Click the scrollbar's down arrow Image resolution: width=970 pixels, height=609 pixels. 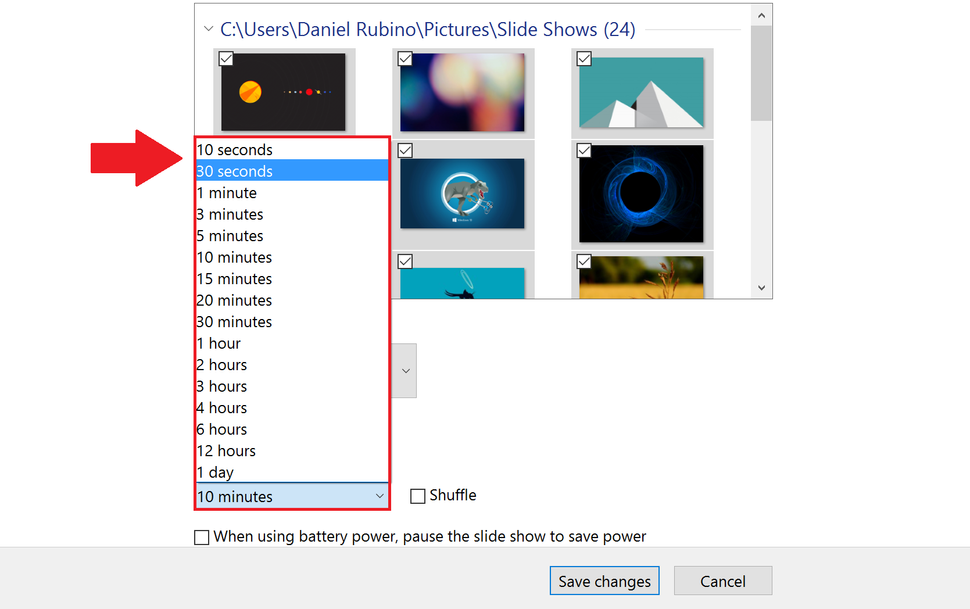point(761,287)
